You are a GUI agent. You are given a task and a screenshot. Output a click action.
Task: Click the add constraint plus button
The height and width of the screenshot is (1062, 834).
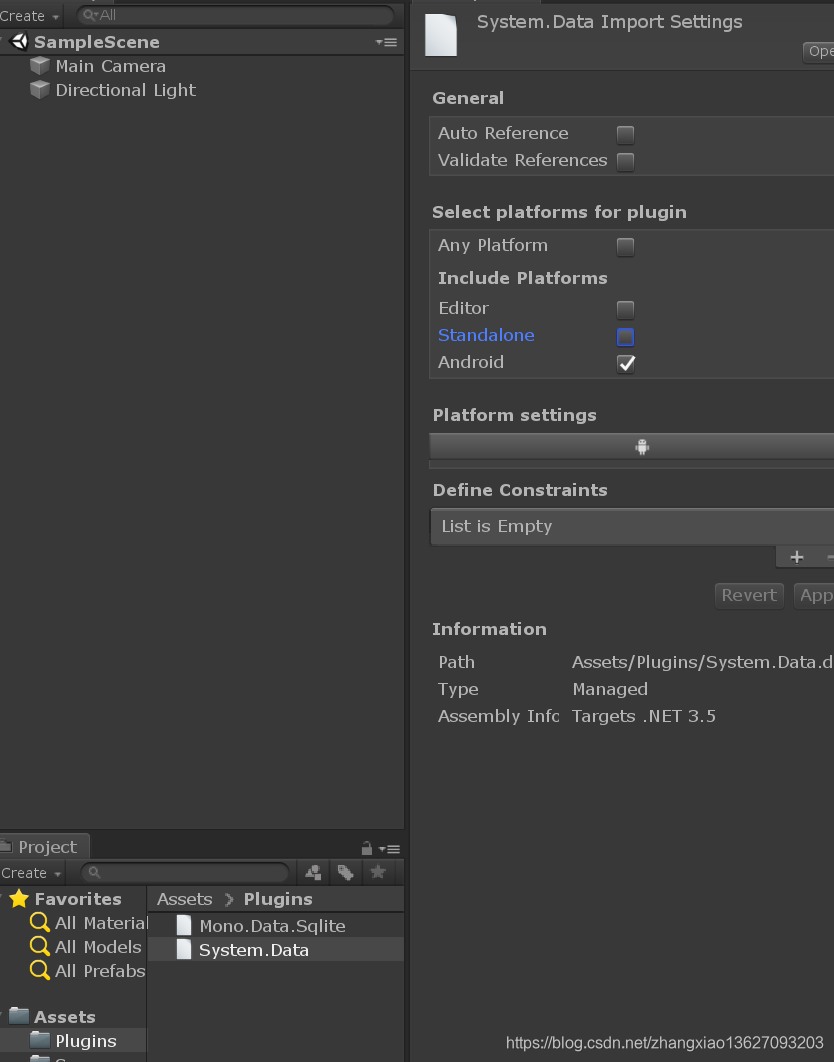click(797, 557)
